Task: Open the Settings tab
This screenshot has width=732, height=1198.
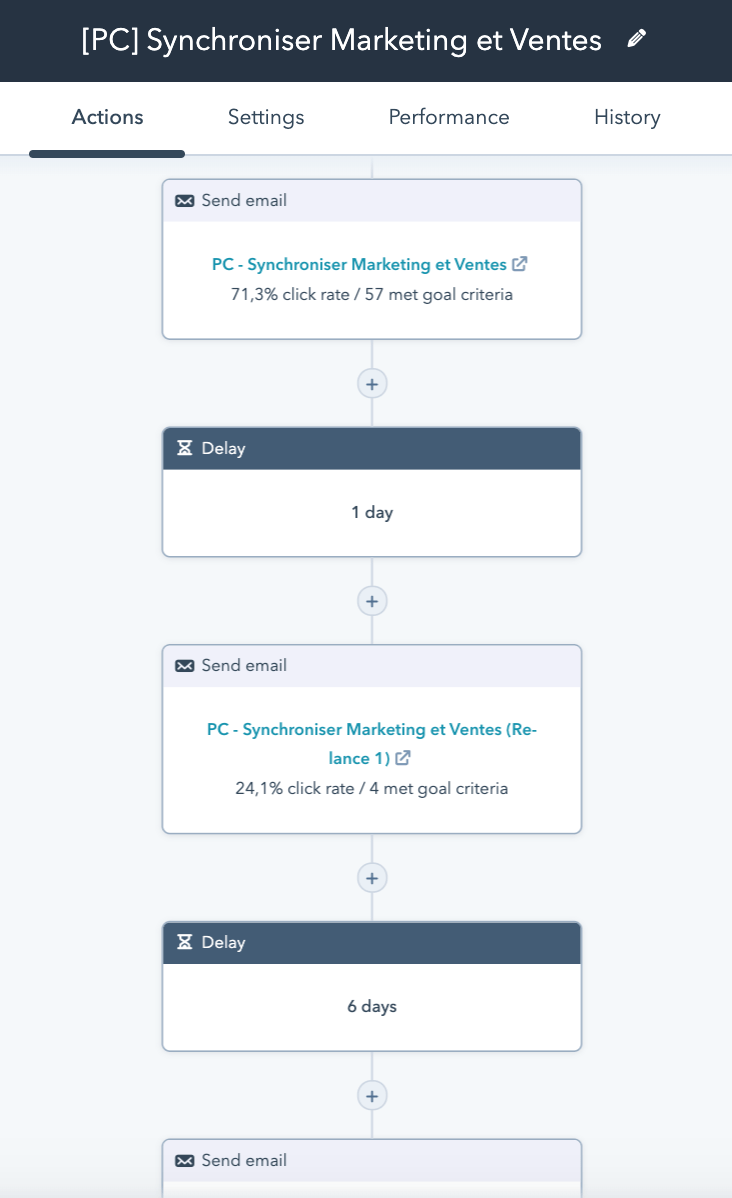Action: (266, 117)
